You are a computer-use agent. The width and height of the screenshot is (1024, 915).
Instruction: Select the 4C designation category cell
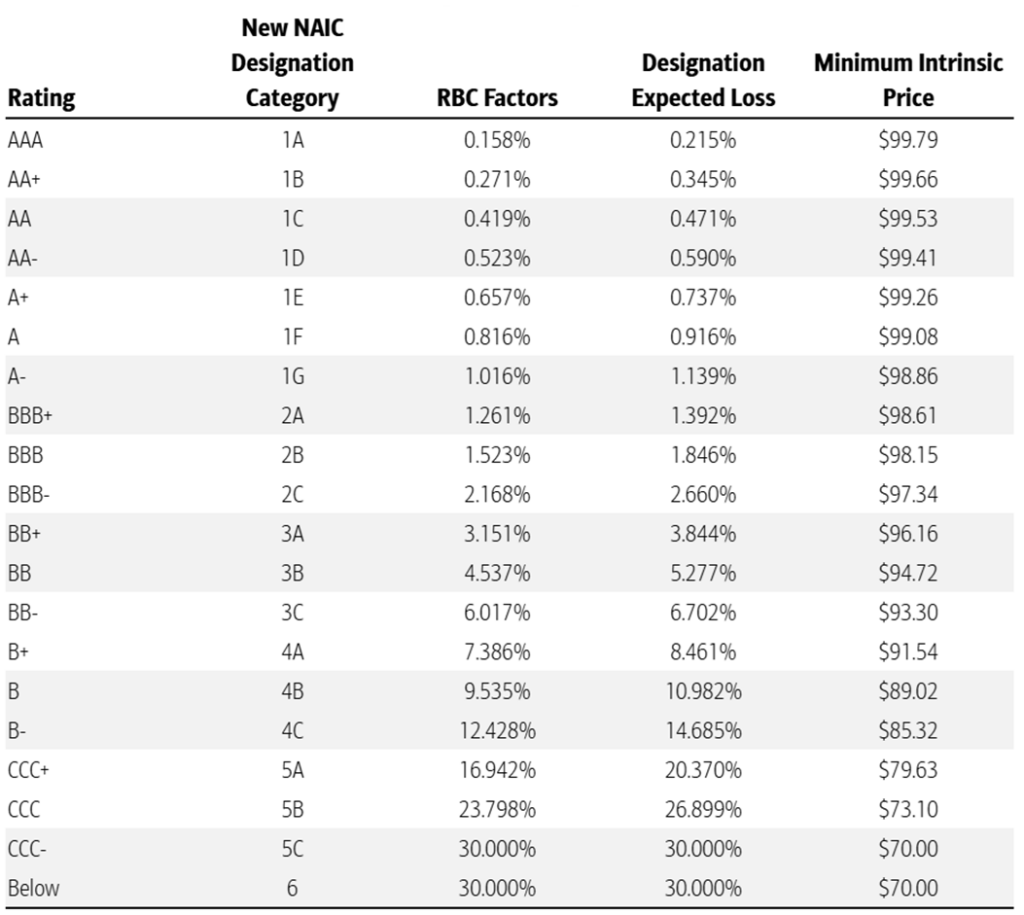pos(292,730)
